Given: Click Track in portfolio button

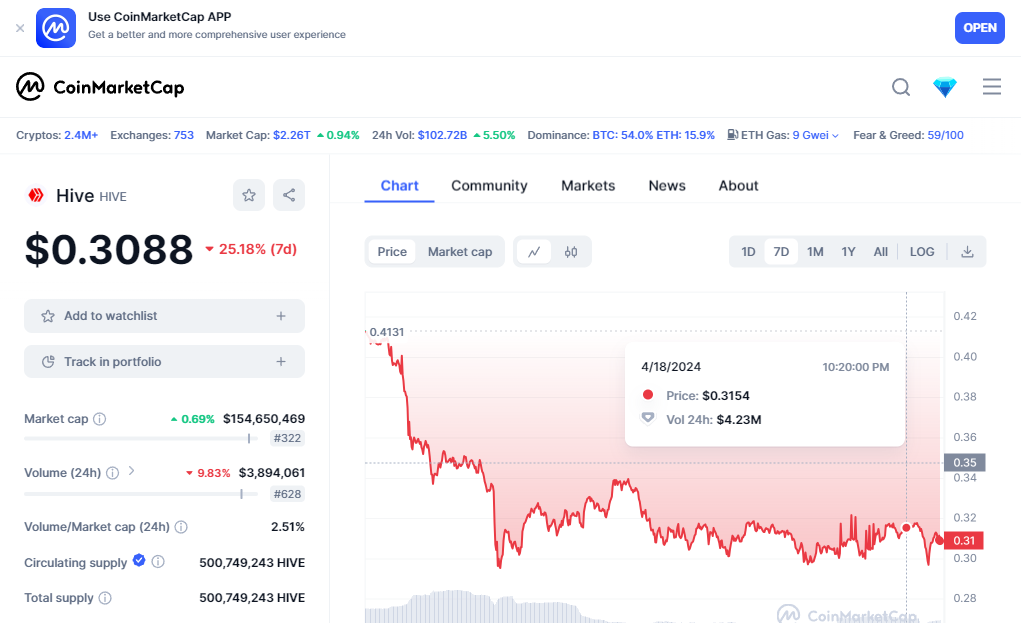Looking at the screenshot, I should 164,361.
